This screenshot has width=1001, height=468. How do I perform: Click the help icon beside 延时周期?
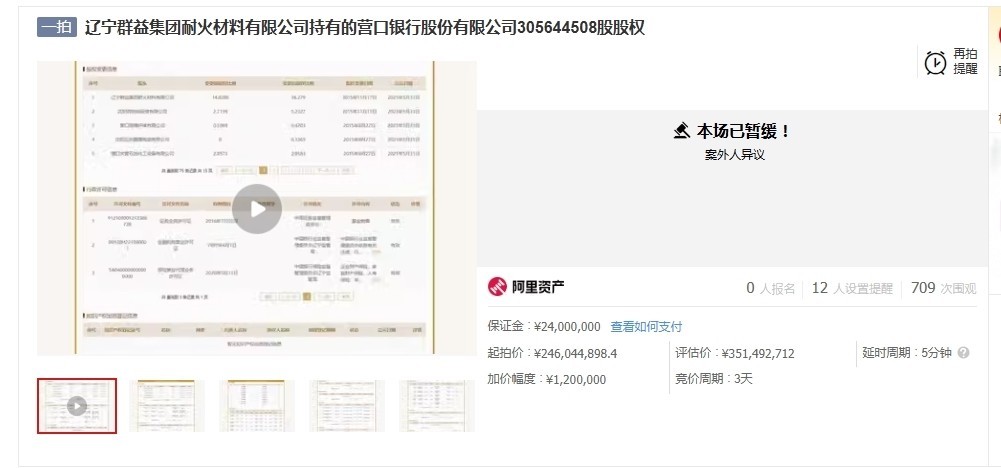(963, 353)
